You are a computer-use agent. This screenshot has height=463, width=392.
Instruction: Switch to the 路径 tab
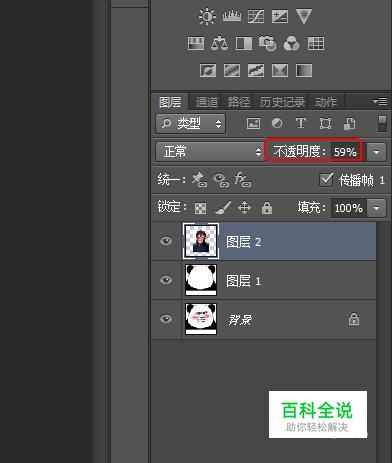239,102
